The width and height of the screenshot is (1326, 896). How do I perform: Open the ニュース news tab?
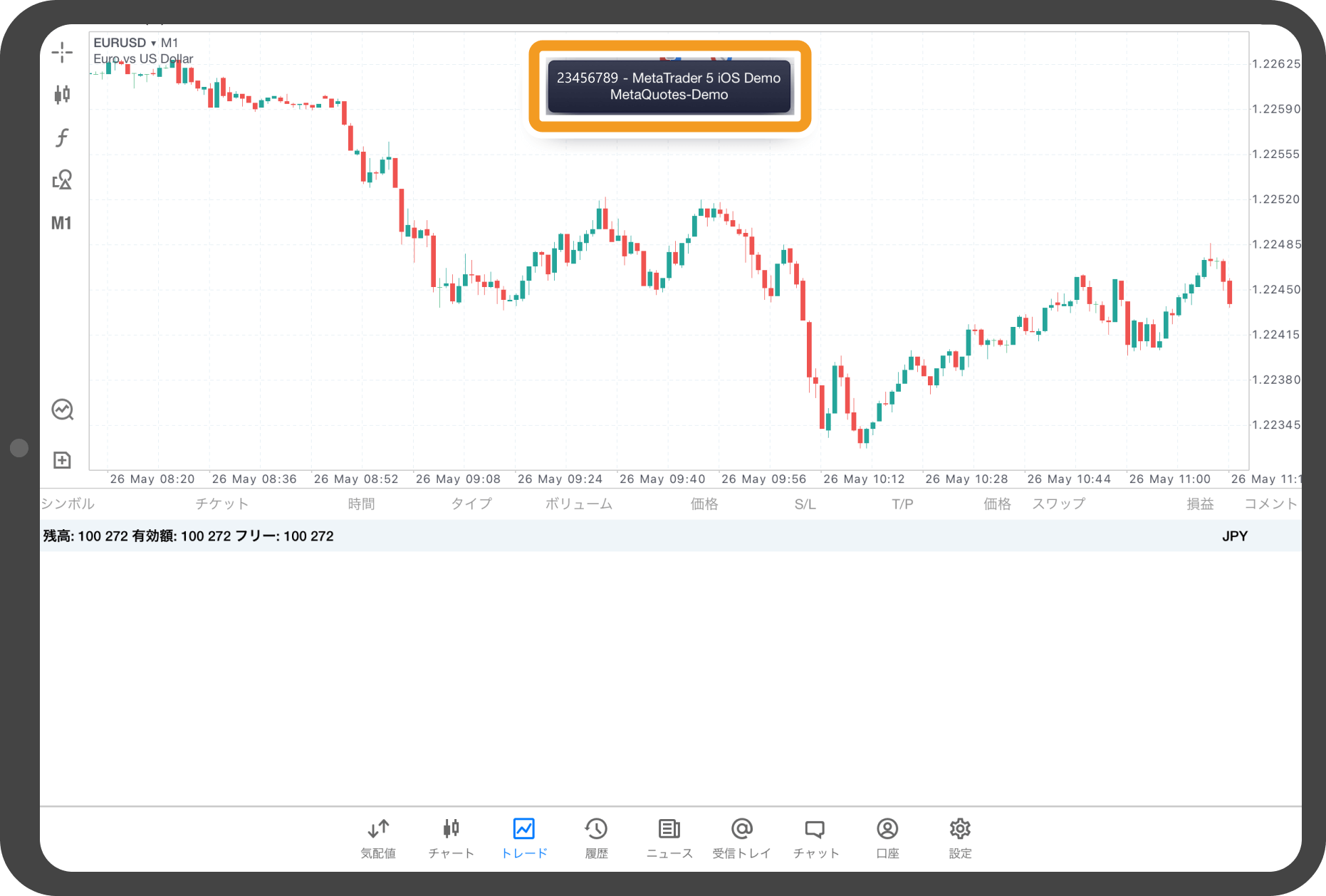[x=669, y=838]
